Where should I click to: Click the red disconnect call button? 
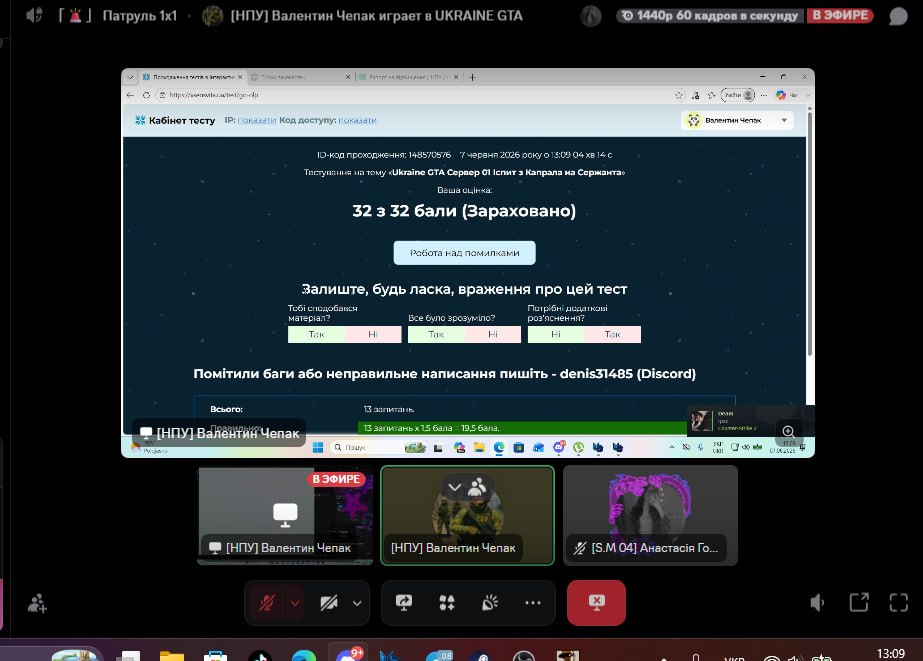596,603
